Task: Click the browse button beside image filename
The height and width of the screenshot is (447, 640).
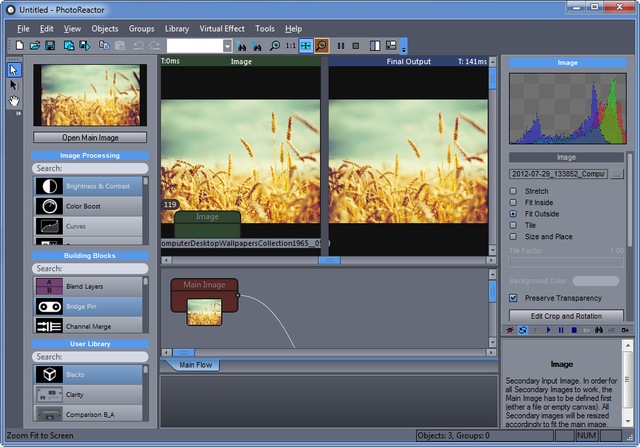Action: click(616, 174)
